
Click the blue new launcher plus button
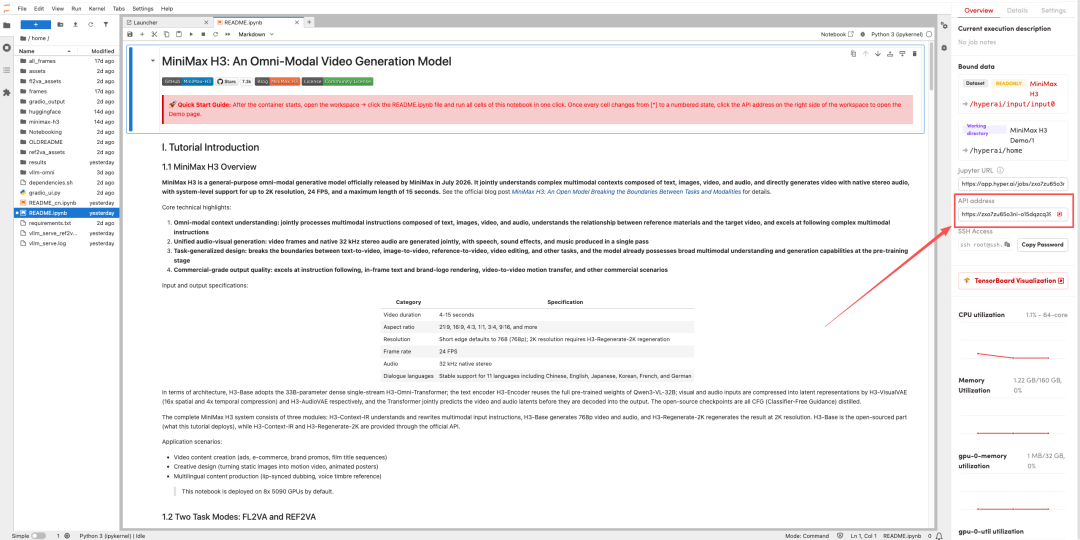(35, 24)
